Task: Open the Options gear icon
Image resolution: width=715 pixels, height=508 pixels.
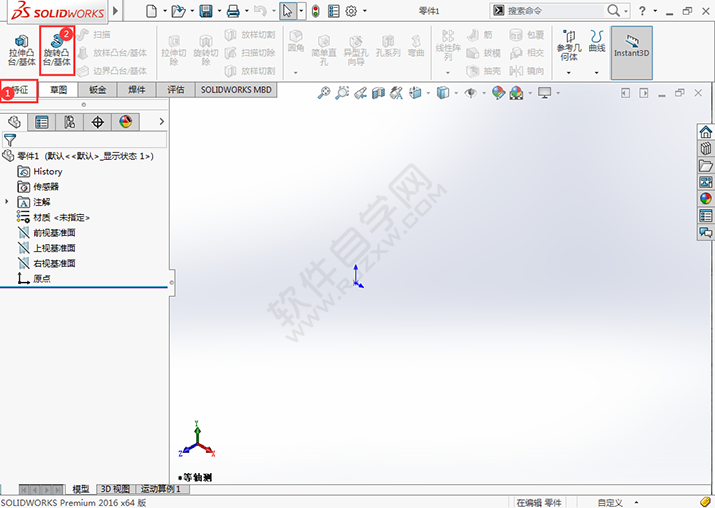Action: 351,10
